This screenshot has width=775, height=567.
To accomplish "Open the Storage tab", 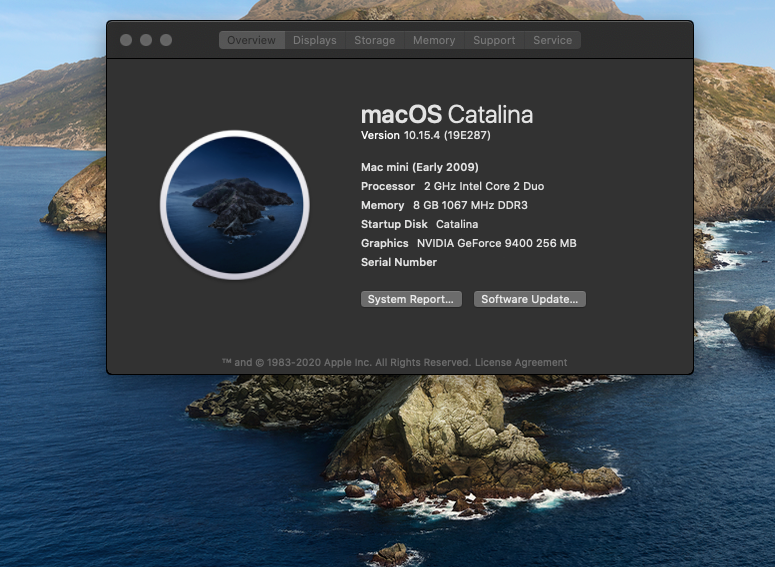I will 375,40.
